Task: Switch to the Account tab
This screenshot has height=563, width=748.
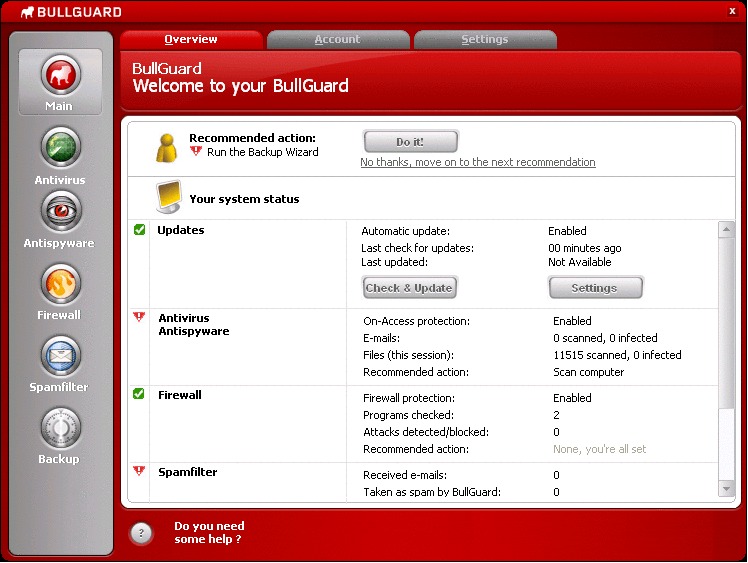Action: coord(338,39)
